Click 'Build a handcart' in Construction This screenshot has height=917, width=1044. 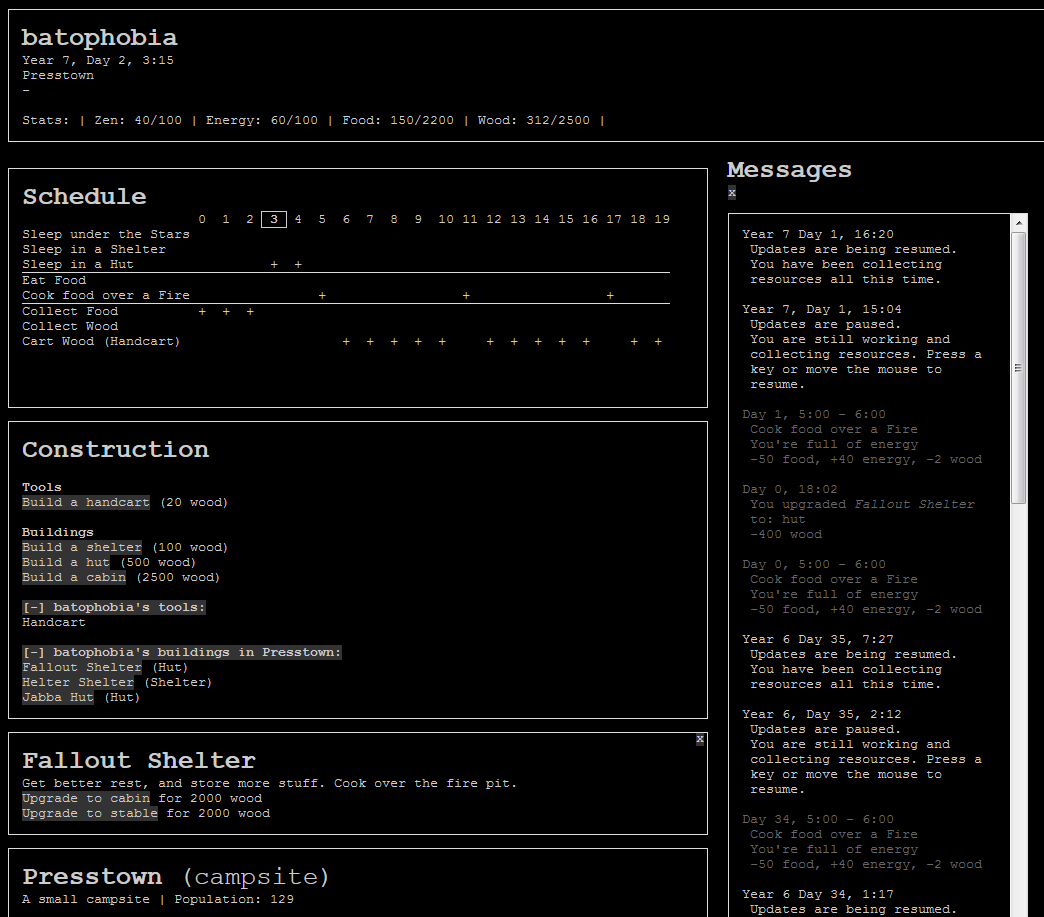(x=85, y=502)
